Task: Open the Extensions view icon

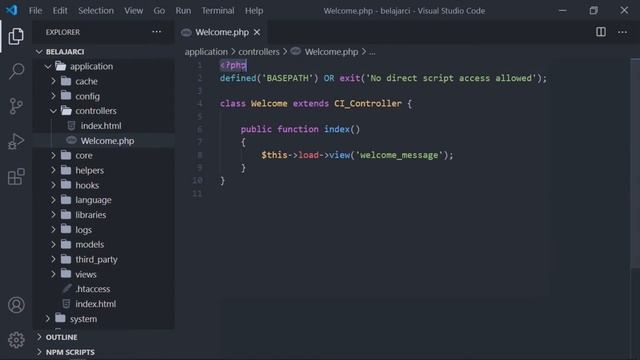Action: click(16, 177)
